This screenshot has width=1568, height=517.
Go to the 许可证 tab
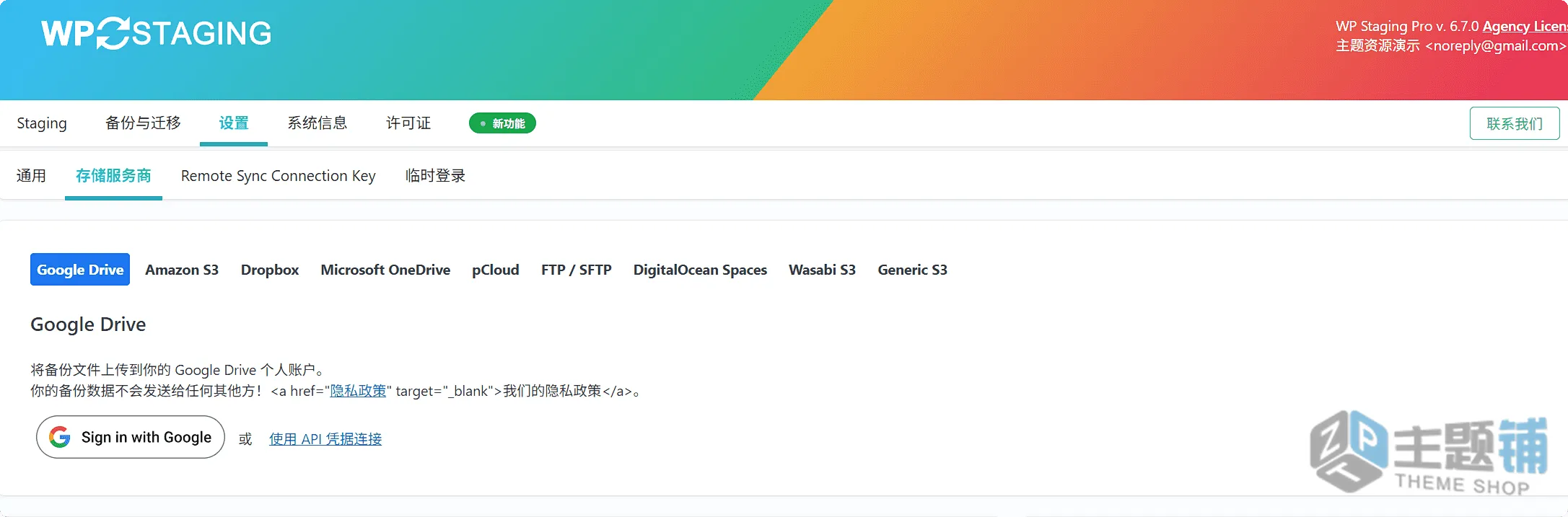pyautogui.click(x=408, y=123)
